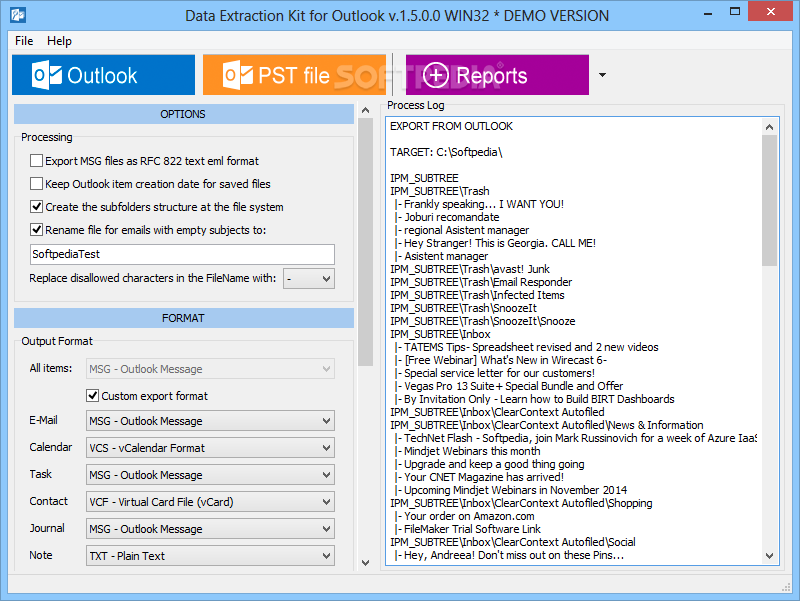The height and width of the screenshot is (601, 800).
Task: Click Process Log scroll down arrow
Action: point(770,556)
